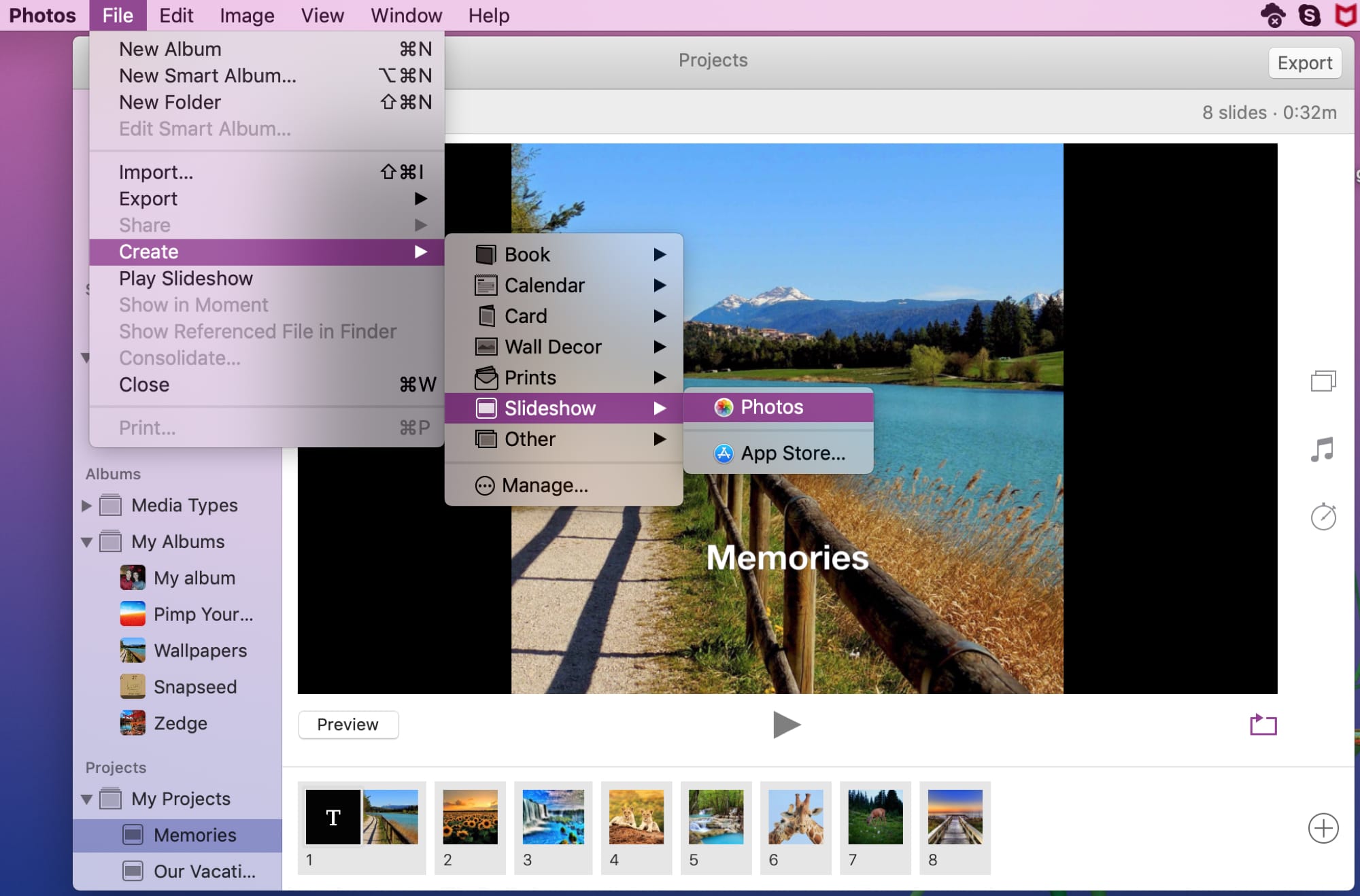Choose Import... from File menu
Viewport: 1360px width, 896px height.
267,172
